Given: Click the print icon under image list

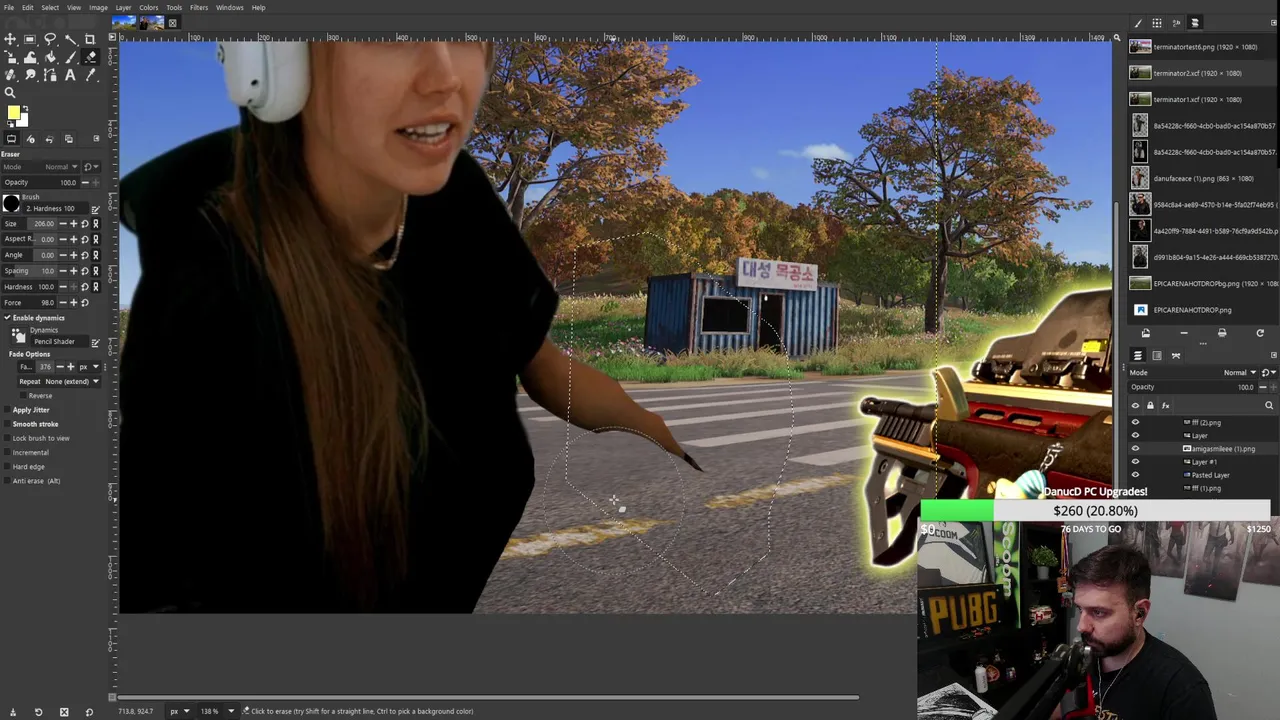Looking at the screenshot, I should (1222, 332).
